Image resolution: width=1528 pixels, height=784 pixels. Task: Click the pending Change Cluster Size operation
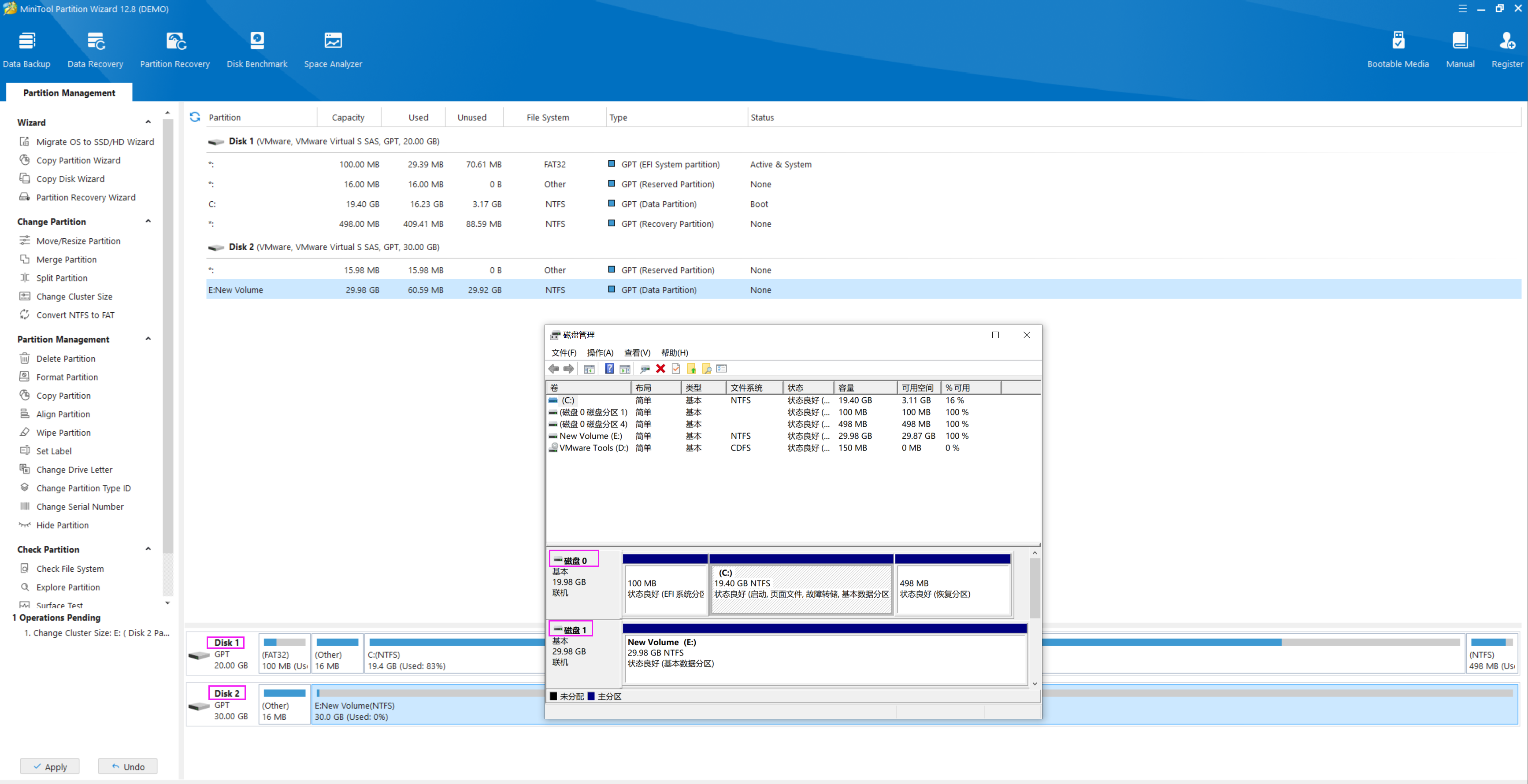(x=96, y=633)
